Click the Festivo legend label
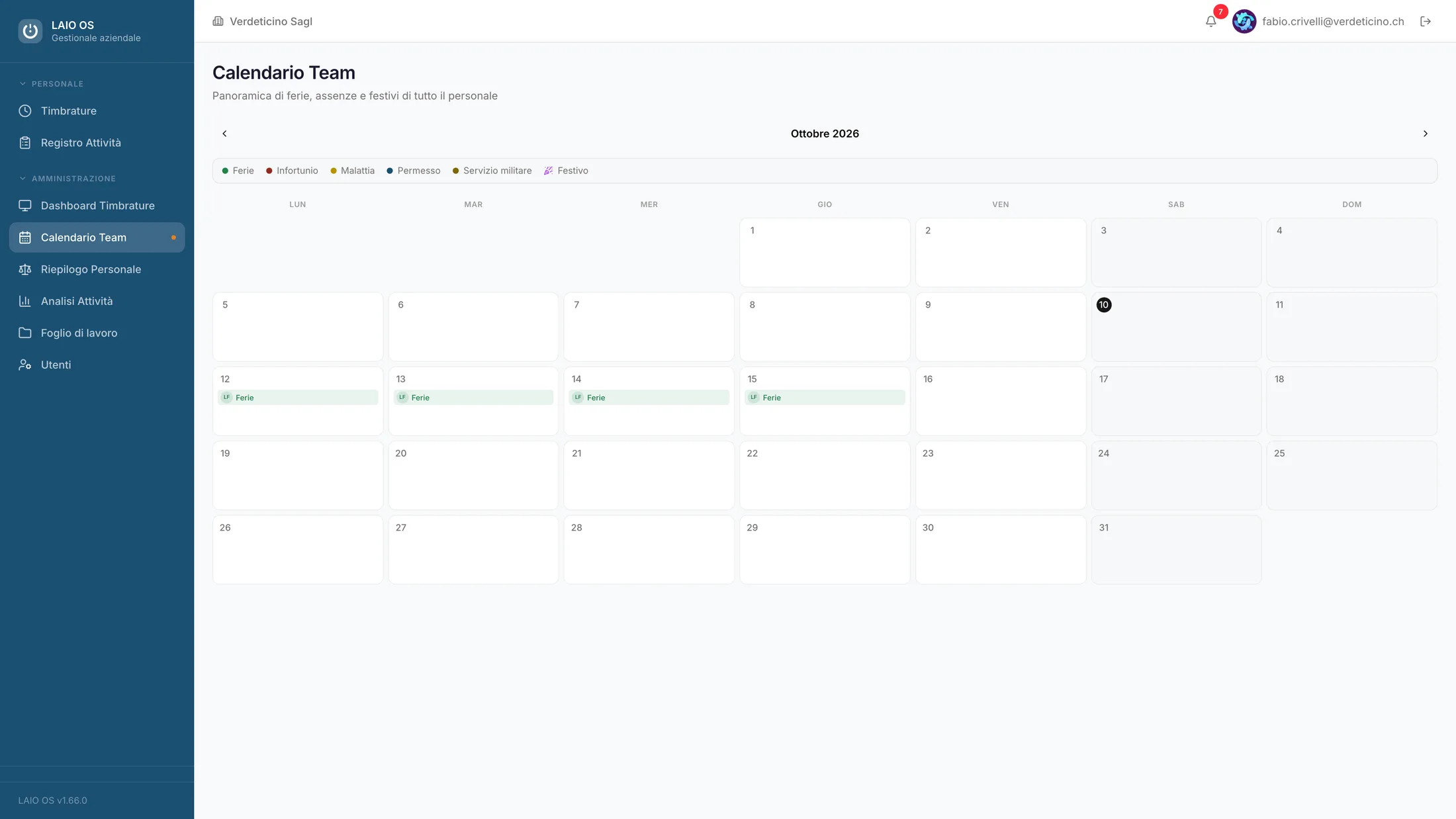Image resolution: width=1456 pixels, height=819 pixels. point(572,171)
